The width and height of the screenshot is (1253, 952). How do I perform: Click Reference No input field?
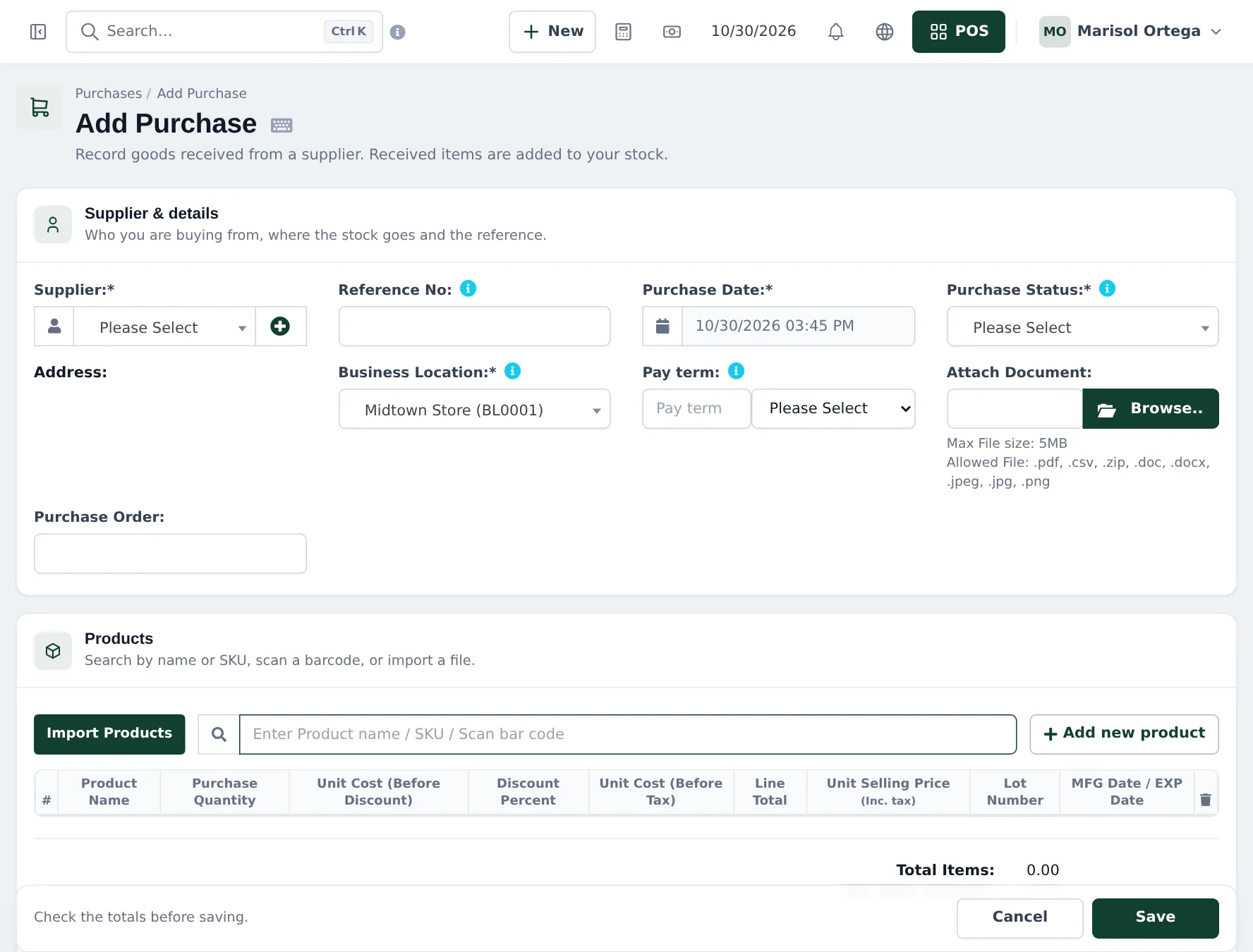coord(474,326)
